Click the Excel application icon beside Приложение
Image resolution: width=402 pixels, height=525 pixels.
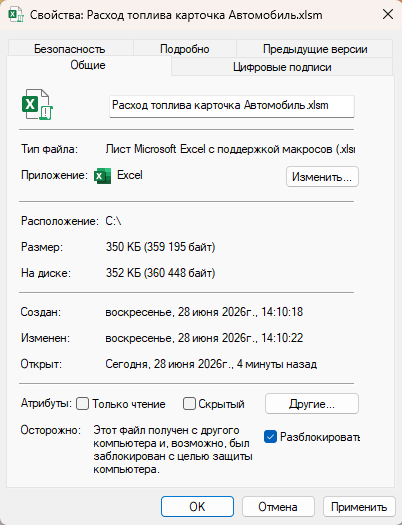(x=102, y=176)
